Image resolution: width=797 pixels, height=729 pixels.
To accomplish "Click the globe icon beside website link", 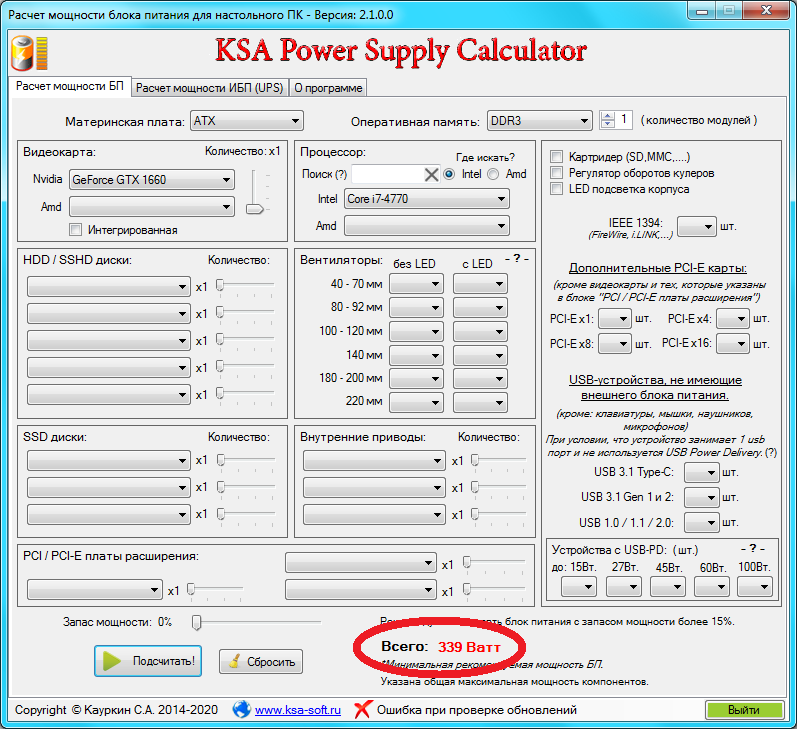I will pos(240,710).
